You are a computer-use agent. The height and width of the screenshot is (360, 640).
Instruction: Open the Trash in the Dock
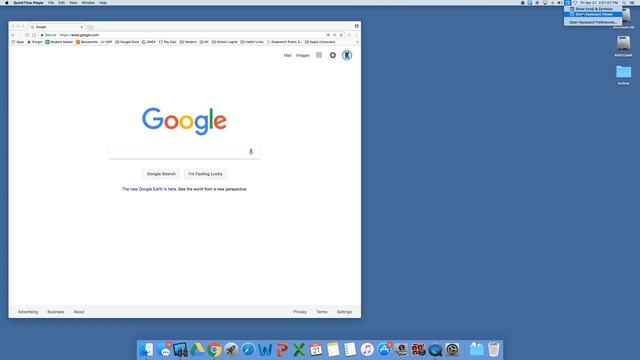click(493, 350)
